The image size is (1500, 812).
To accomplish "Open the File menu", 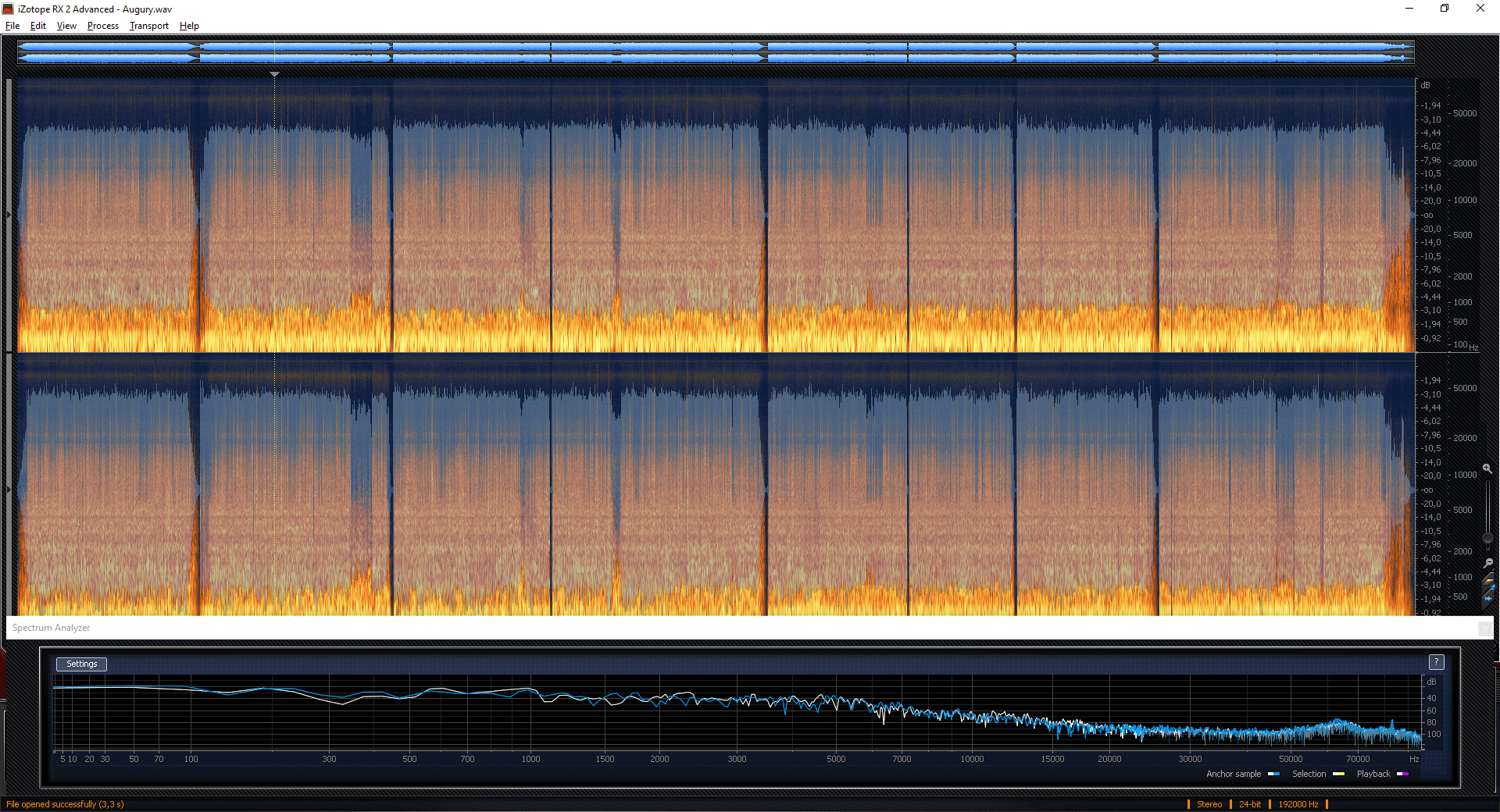I will pyautogui.click(x=12, y=26).
